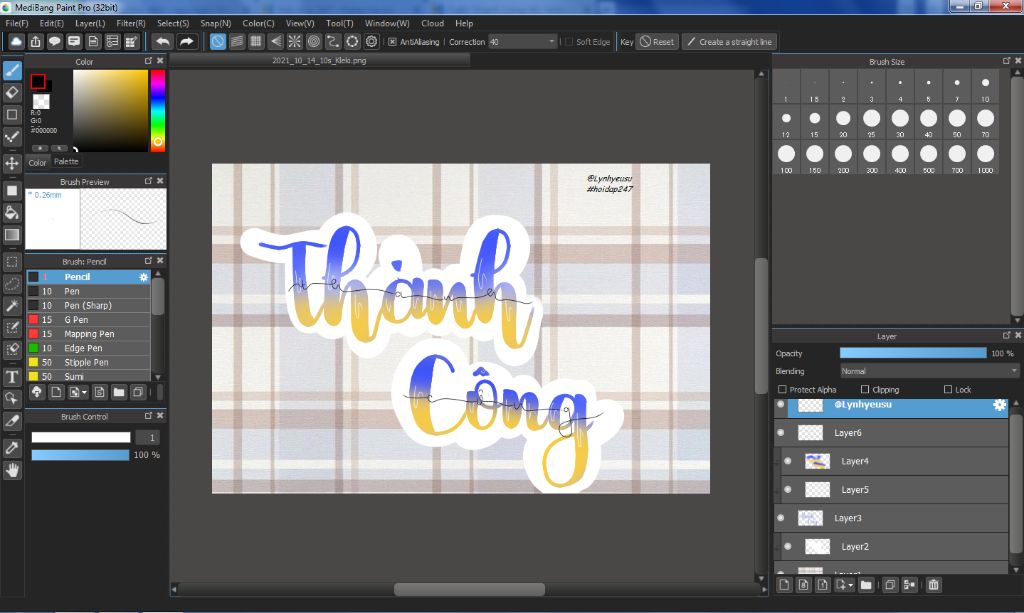This screenshot has width=1024, height=613.
Task: Click the Undo arrow in toolbar
Action: (x=162, y=42)
